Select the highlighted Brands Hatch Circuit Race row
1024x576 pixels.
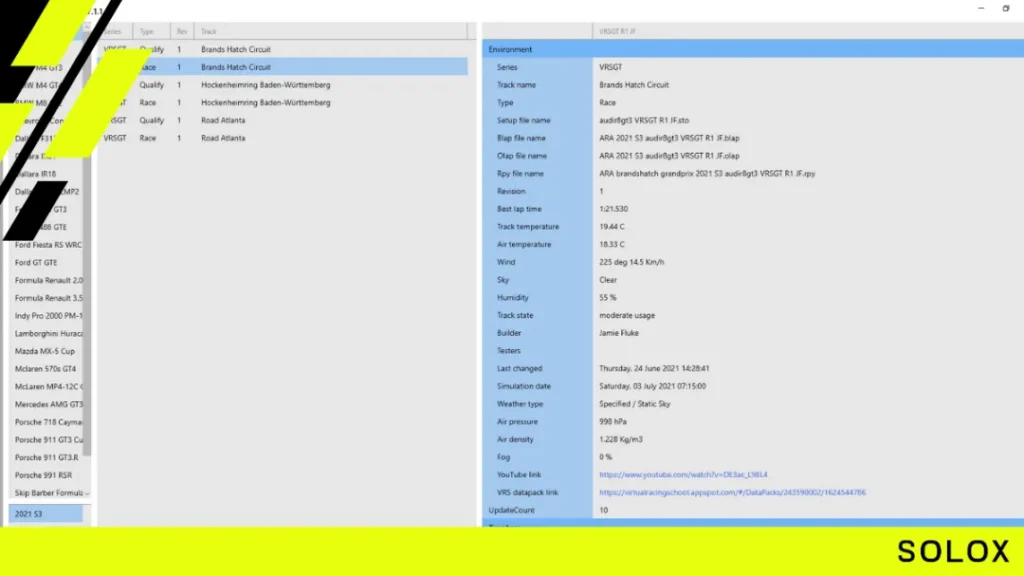pos(283,67)
